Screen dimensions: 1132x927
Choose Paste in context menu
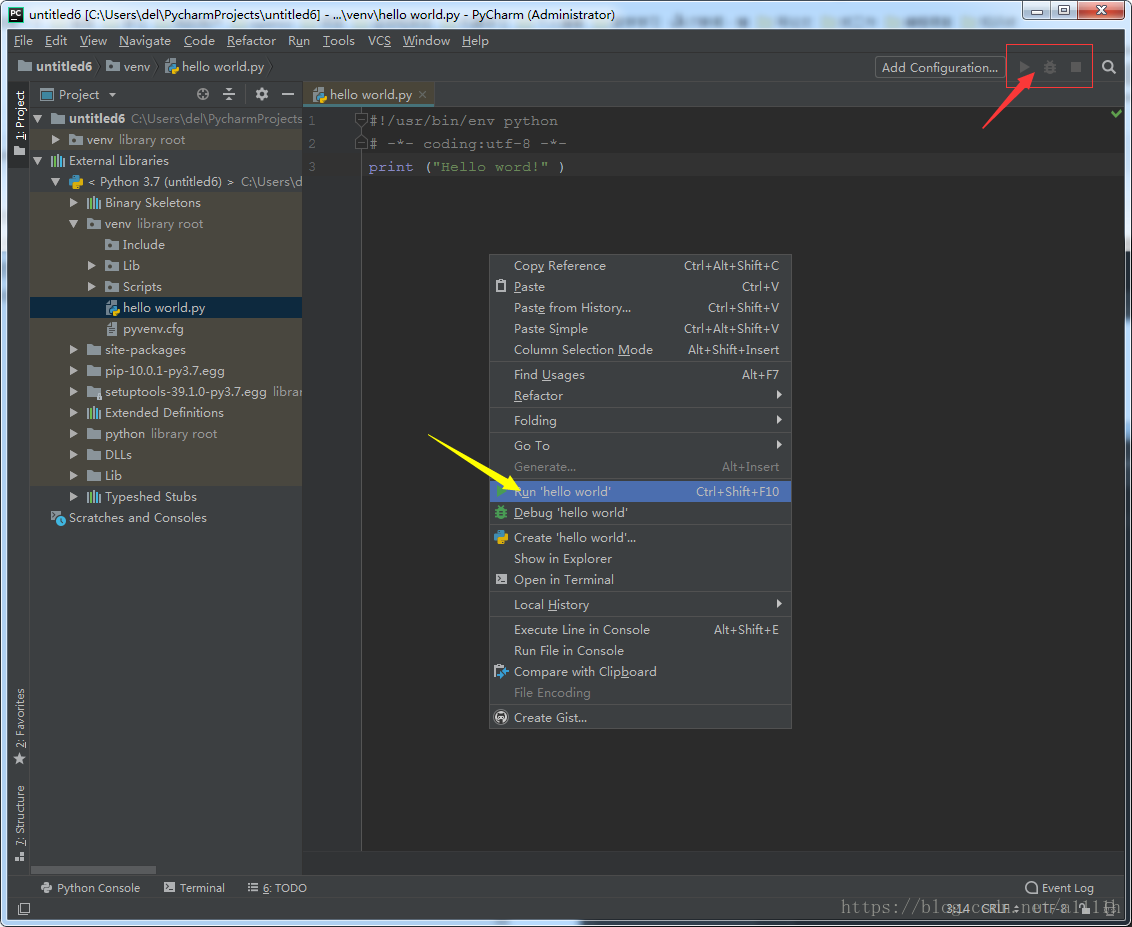[640, 287]
